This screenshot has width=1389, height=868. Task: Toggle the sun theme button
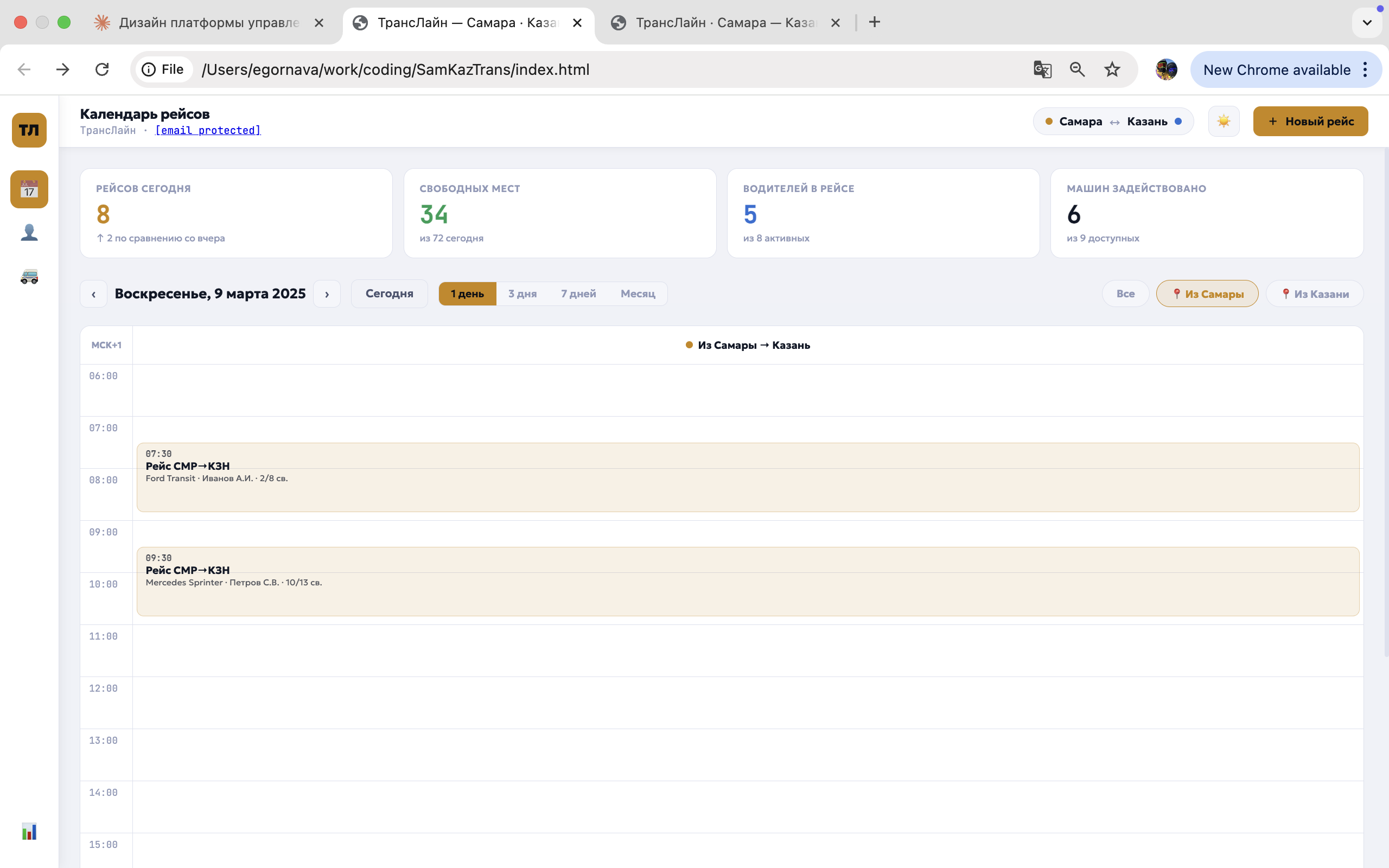click(x=1223, y=121)
